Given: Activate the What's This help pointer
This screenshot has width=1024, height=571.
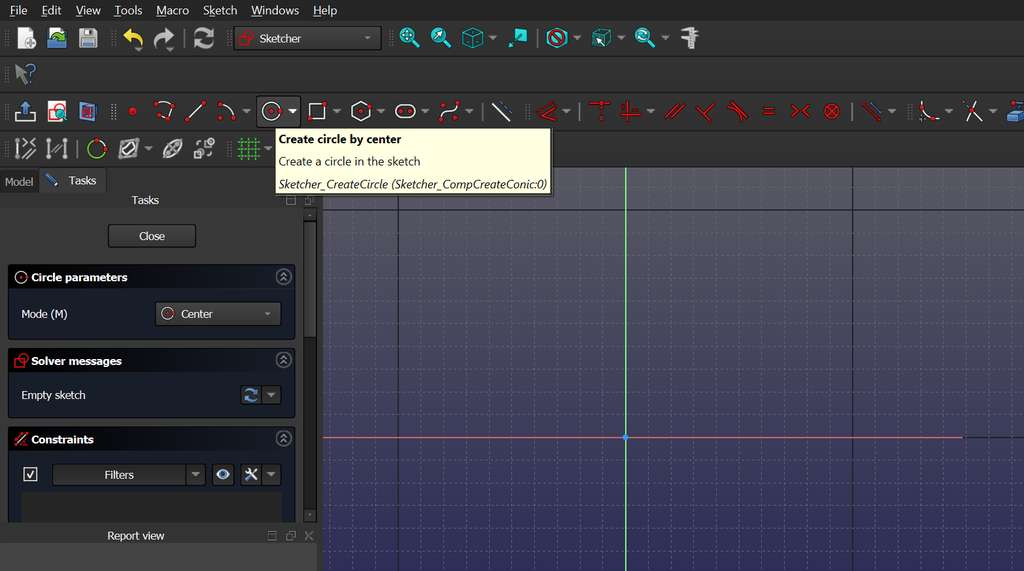Looking at the screenshot, I should 25,74.
